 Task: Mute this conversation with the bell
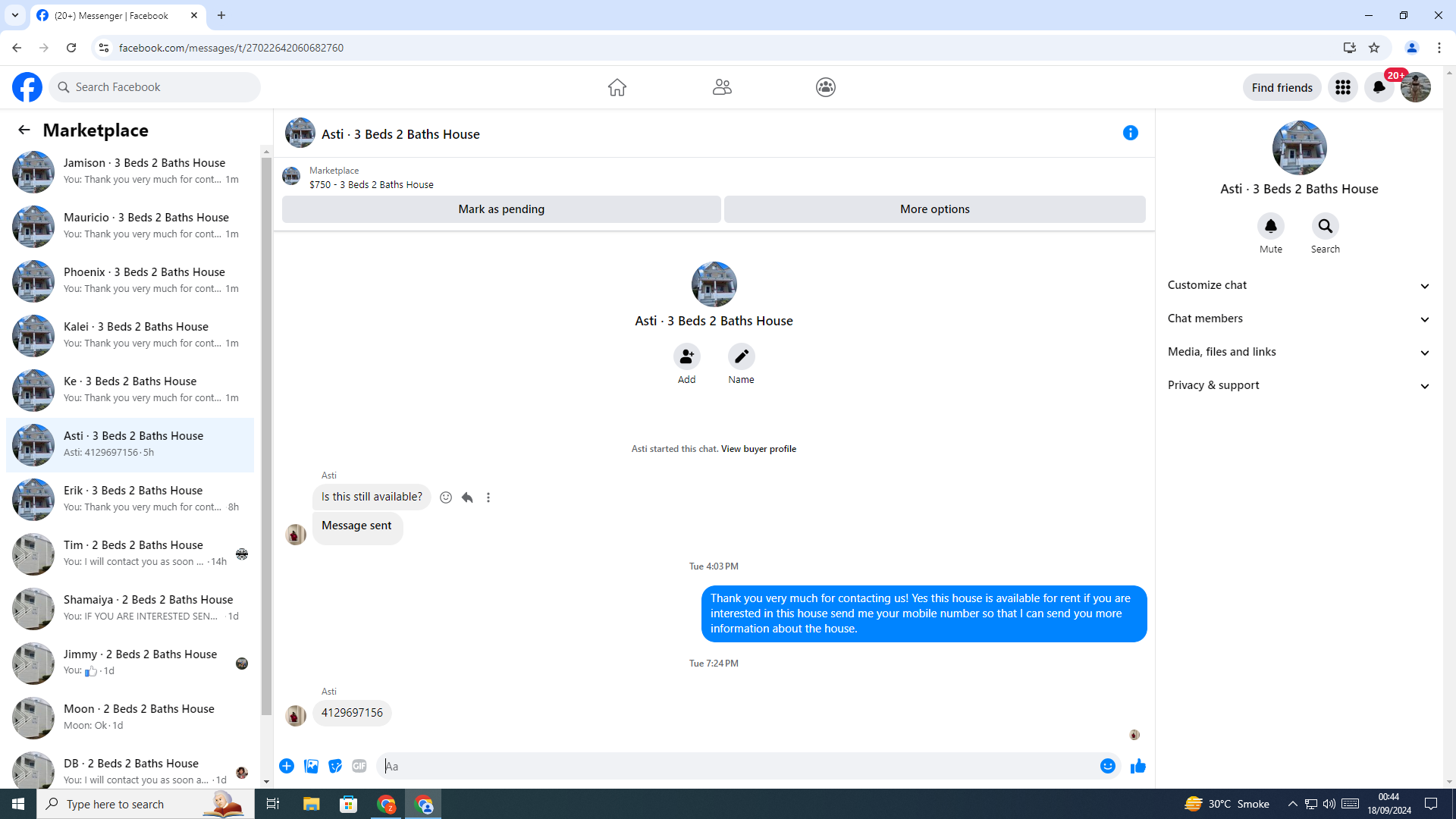pos(1270,227)
